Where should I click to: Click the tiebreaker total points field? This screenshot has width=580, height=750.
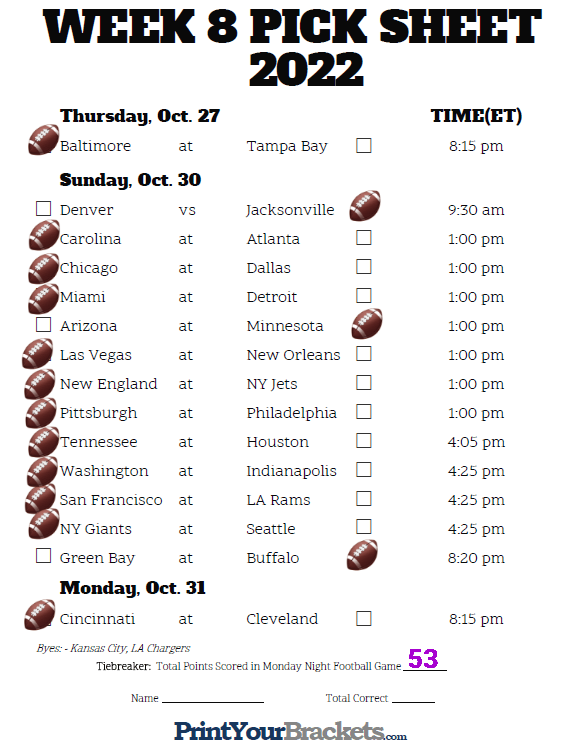pyautogui.click(x=425, y=660)
